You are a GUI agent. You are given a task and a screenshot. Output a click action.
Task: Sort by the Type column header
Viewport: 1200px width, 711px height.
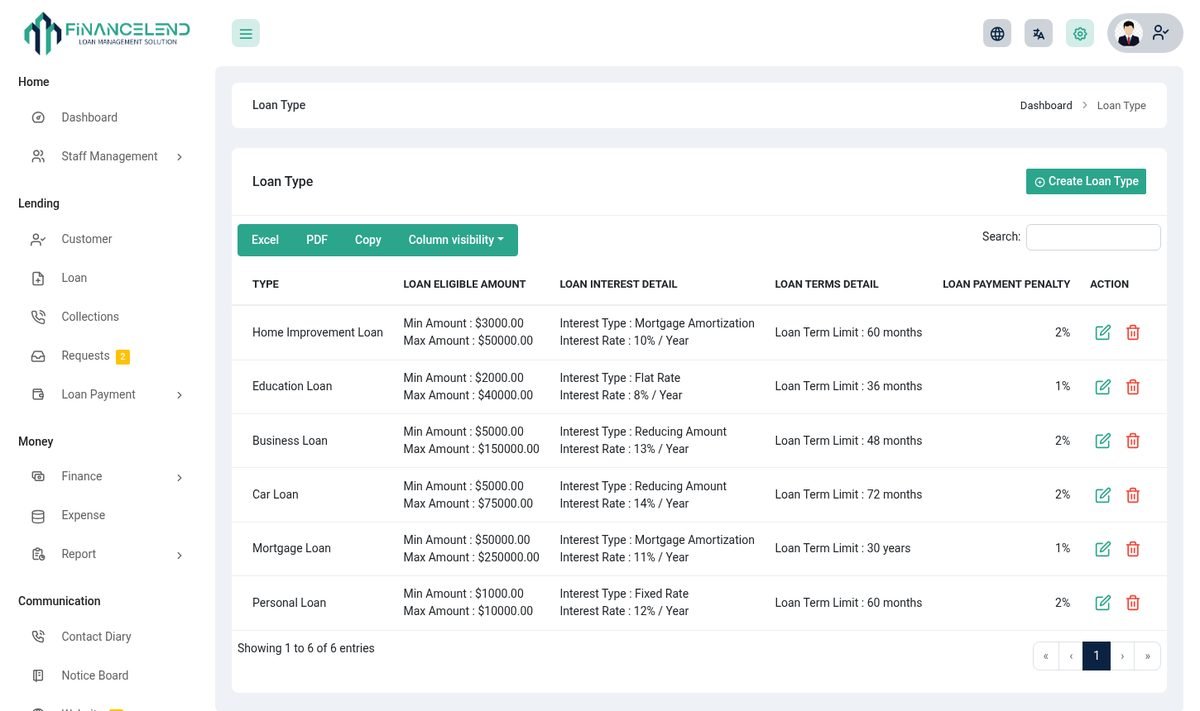tap(265, 284)
